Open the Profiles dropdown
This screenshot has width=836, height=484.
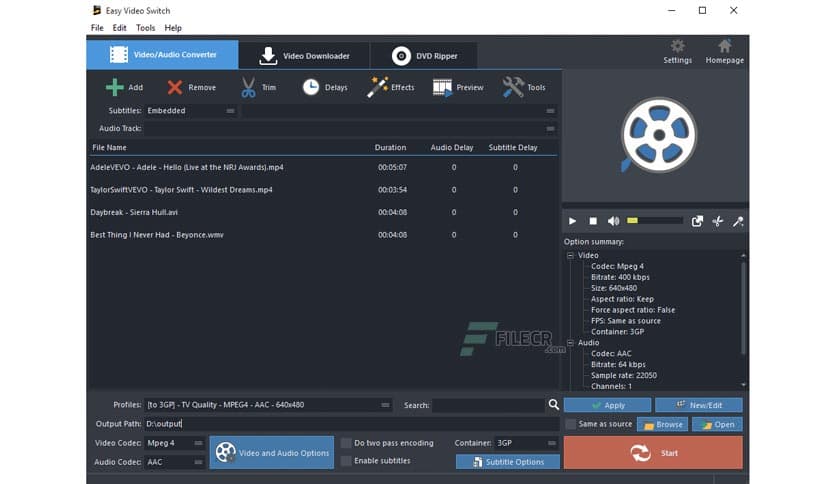[x=268, y=405]
